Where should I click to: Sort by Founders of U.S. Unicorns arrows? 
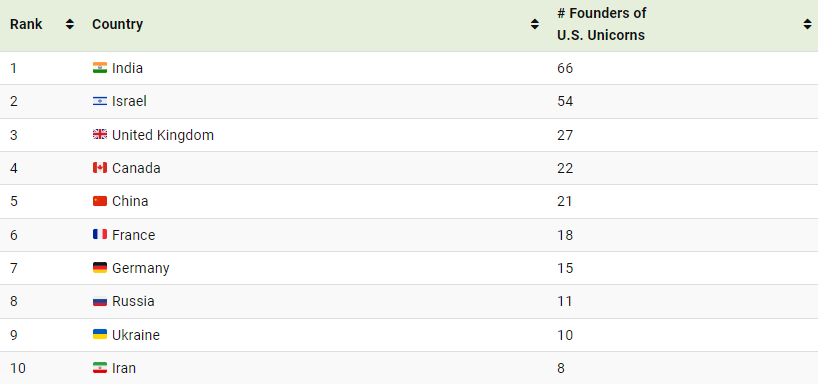808,24
